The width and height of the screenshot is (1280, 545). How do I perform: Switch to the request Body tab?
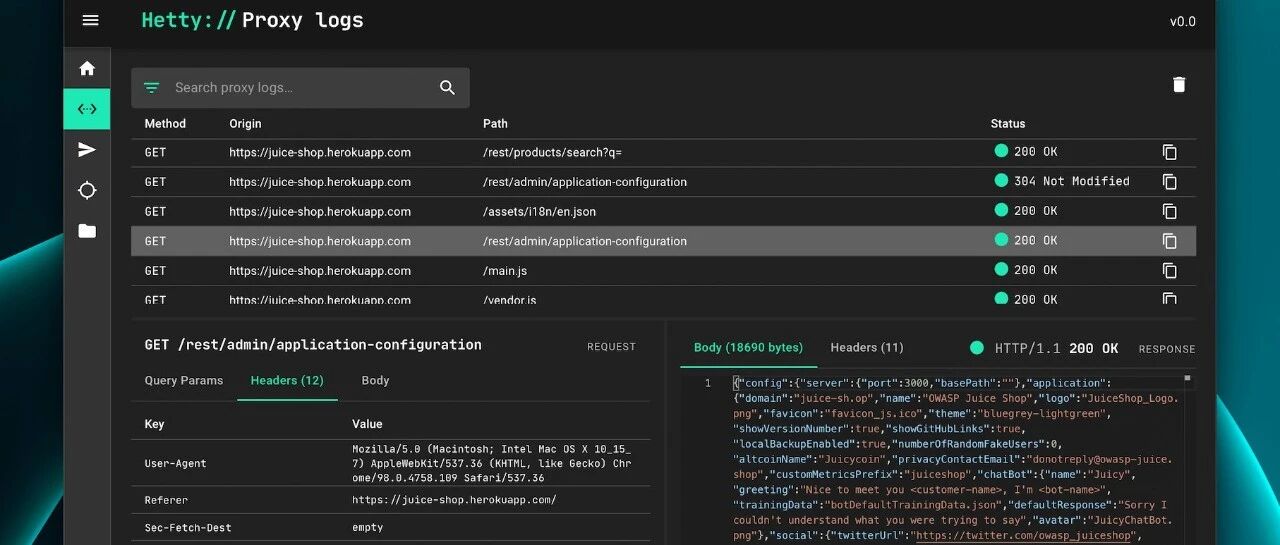tap(375, 380)
